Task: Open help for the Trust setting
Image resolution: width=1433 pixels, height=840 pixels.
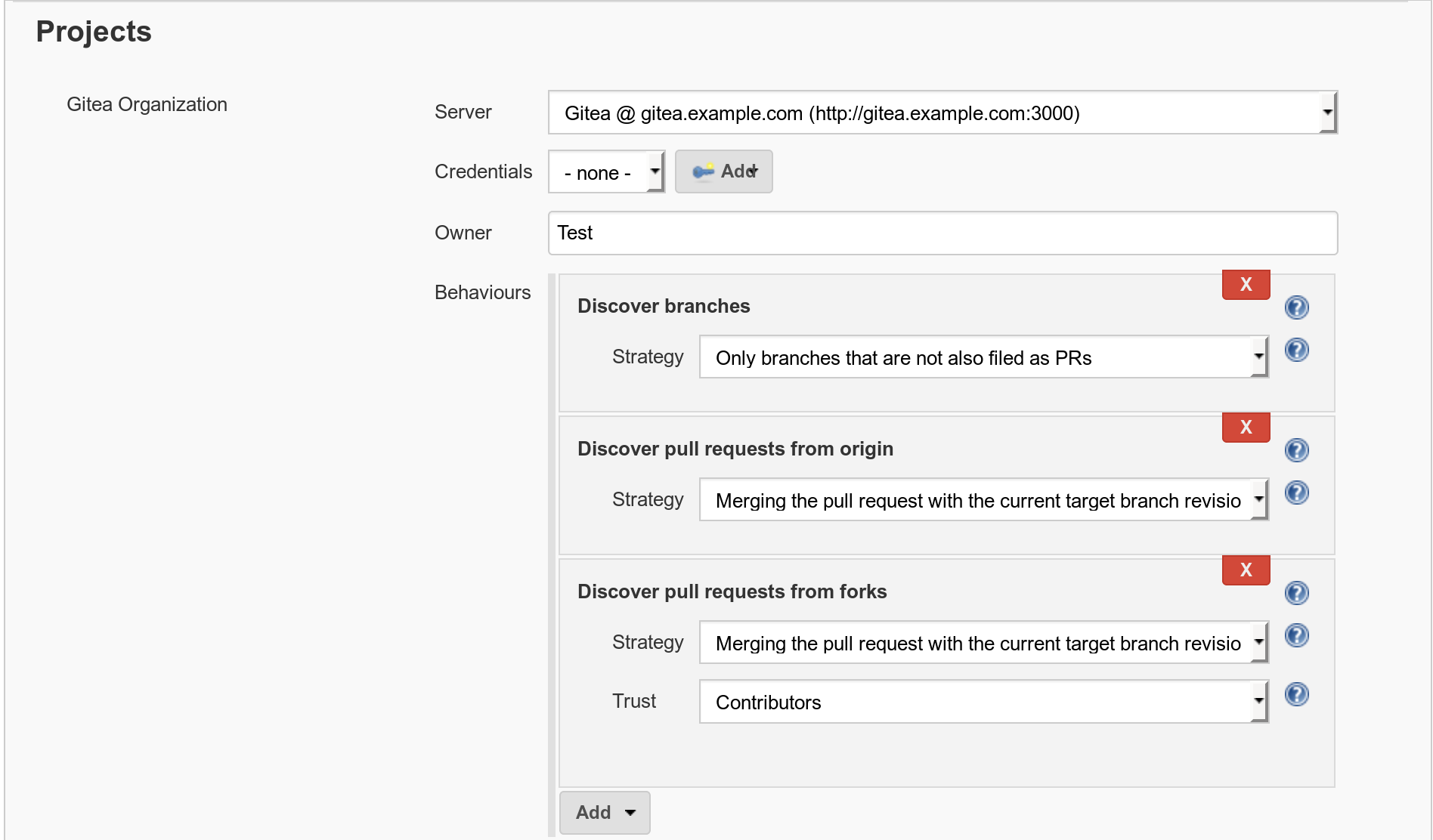Action: click(x=1296, y=694)
